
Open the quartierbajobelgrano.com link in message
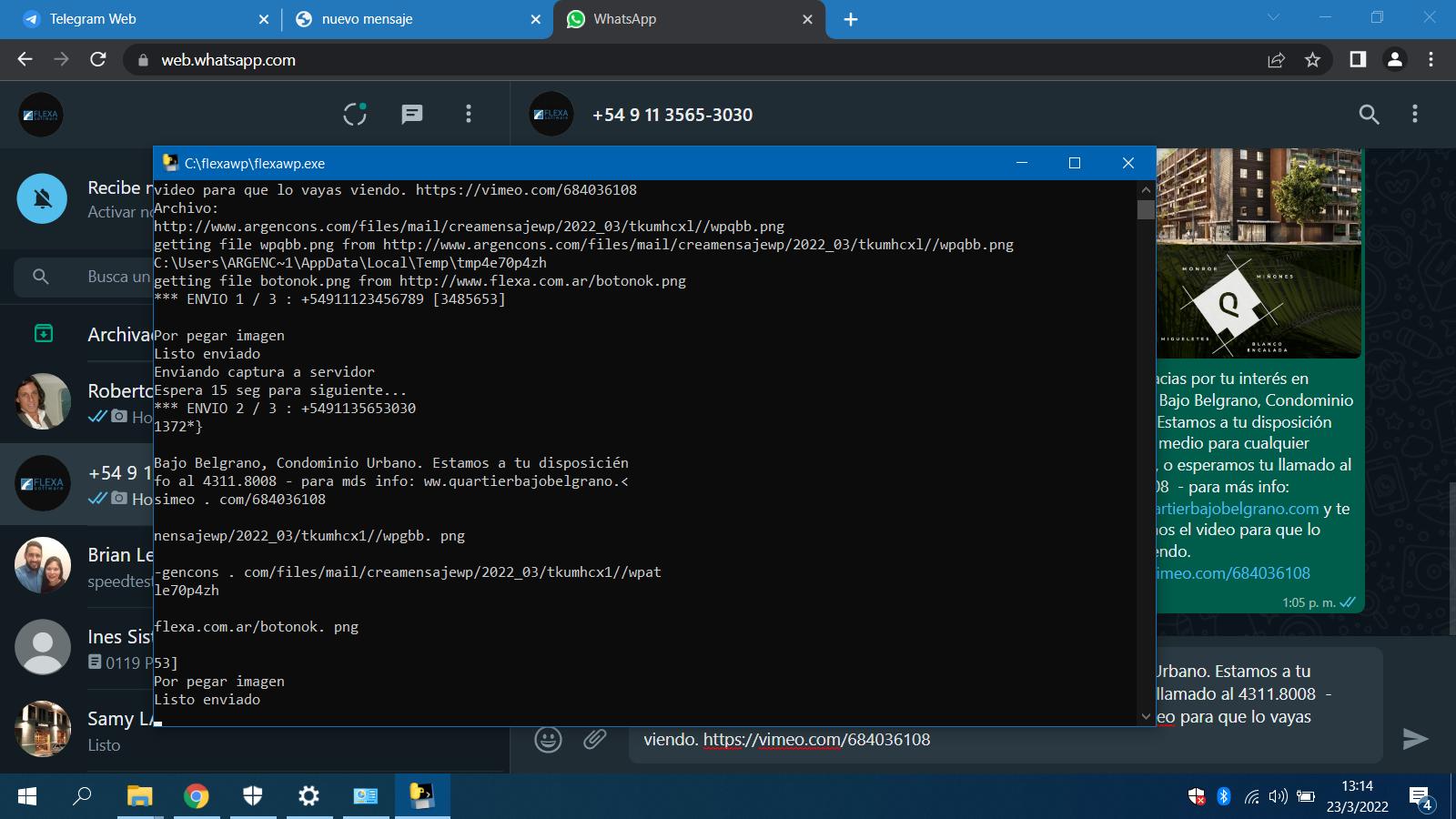tap(1238, 509)
